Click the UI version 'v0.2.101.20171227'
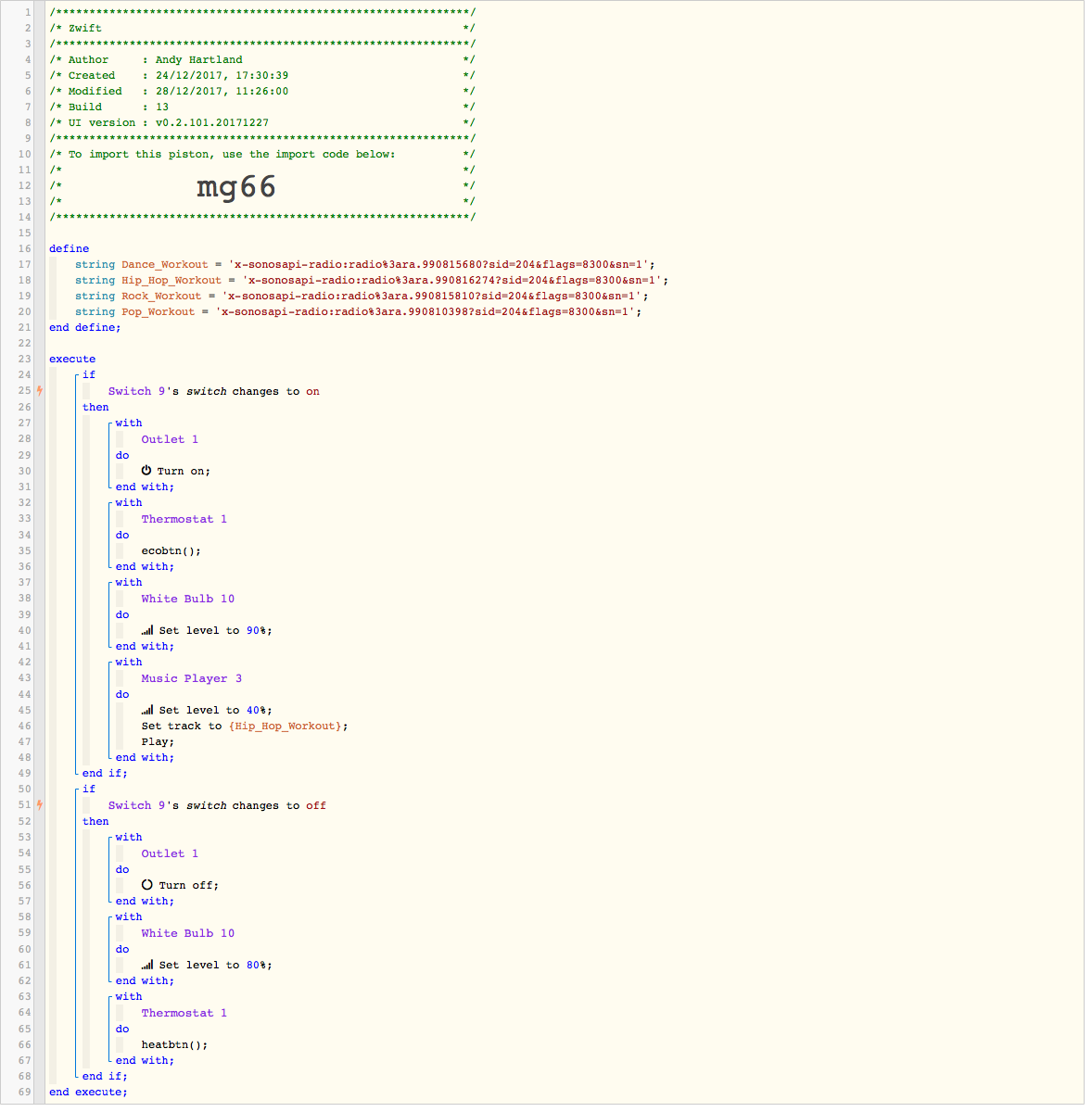 [x=211, y=122]
